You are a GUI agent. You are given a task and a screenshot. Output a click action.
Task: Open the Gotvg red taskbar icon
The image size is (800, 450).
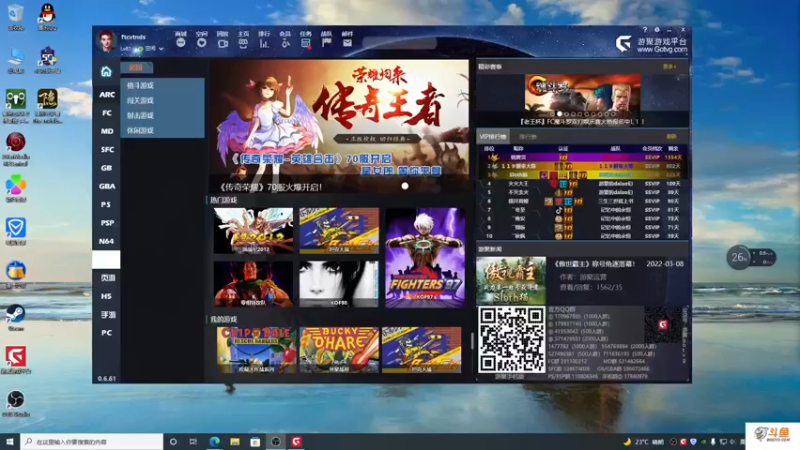[x=296, y=441]
